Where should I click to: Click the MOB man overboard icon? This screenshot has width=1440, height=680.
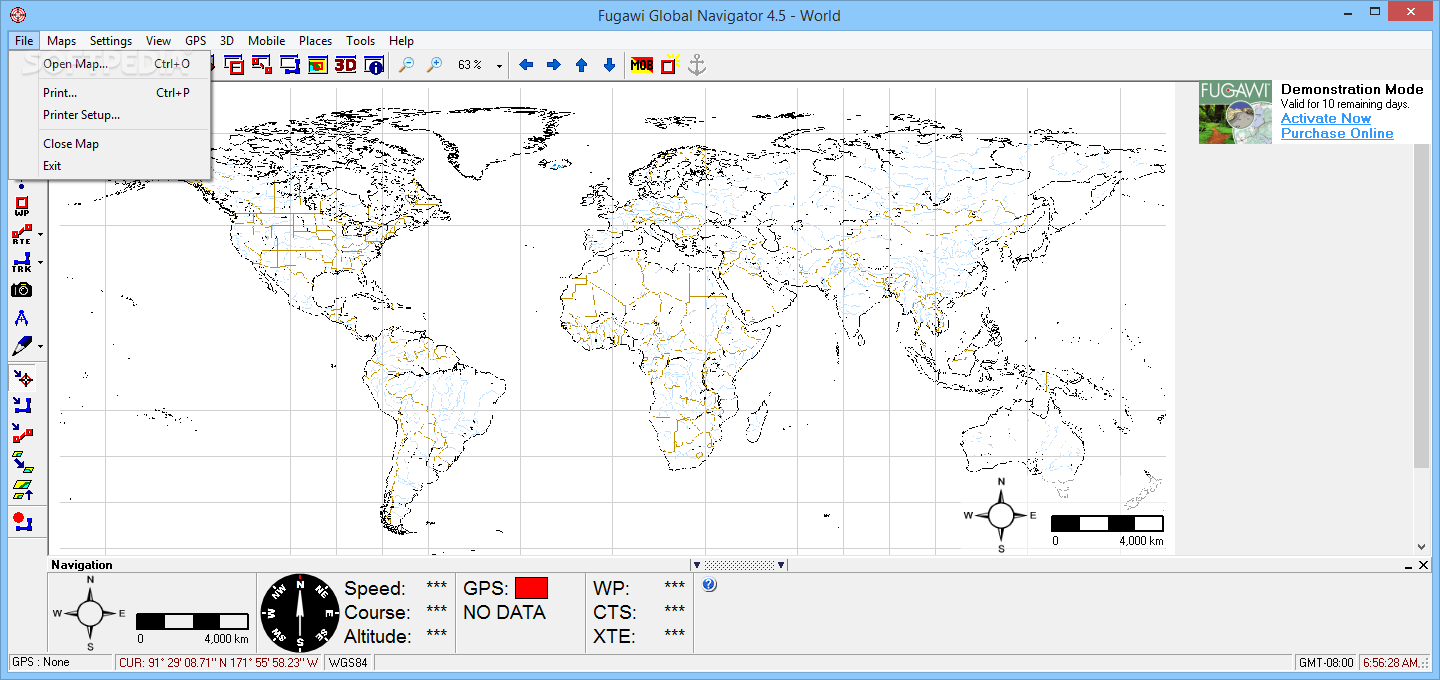[x=642, y=65]
